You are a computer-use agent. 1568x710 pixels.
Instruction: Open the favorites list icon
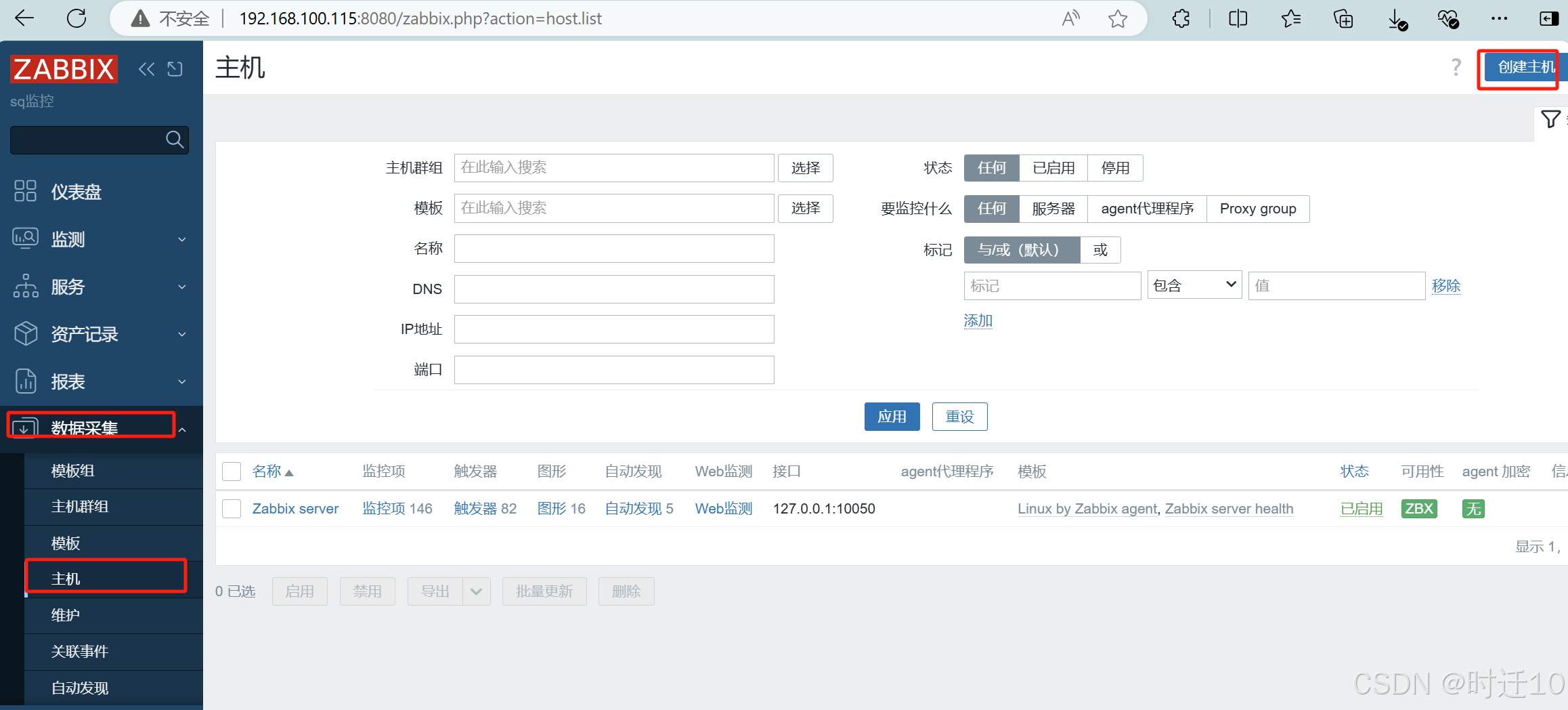(1291, 18)
